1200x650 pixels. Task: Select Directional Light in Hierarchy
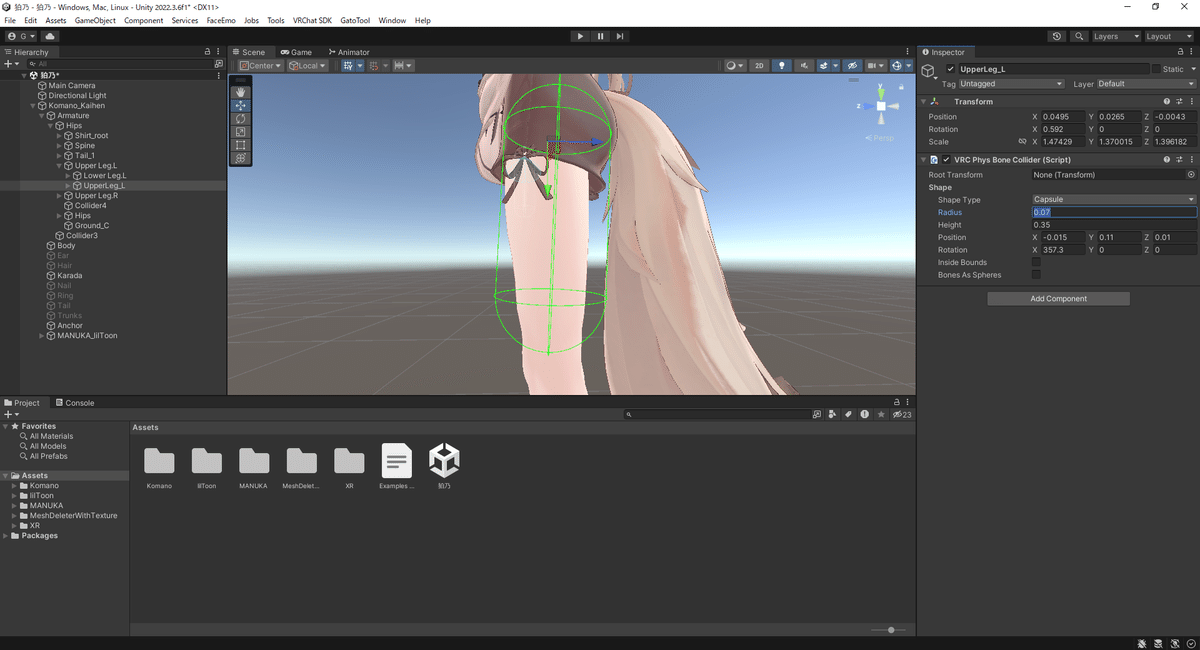coord(77,96)
